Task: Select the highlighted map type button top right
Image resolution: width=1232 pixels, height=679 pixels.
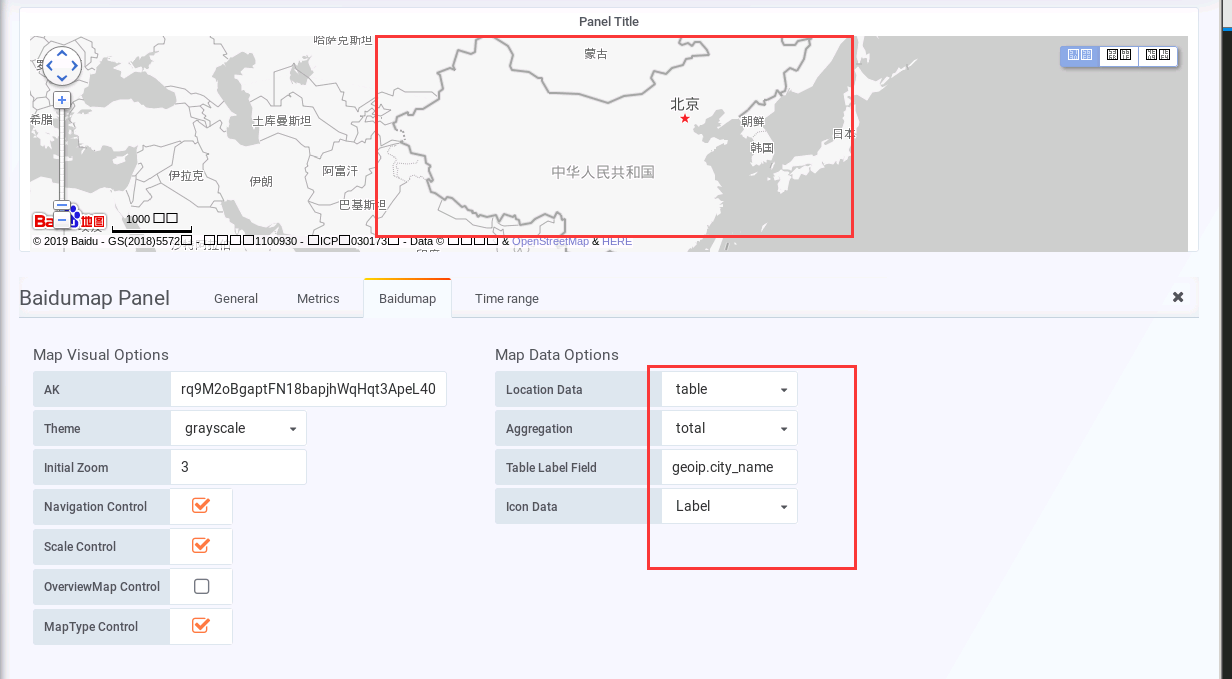Action: [1079, 56]
